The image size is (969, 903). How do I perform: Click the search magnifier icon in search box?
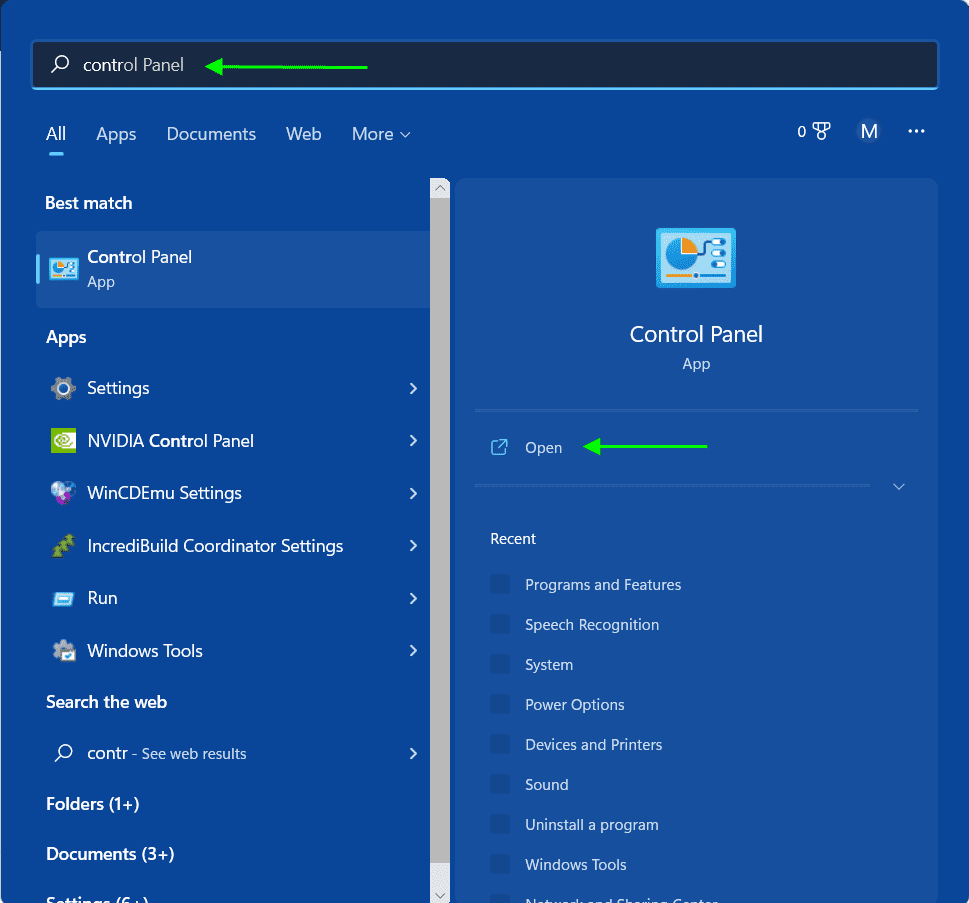(60, 64)
